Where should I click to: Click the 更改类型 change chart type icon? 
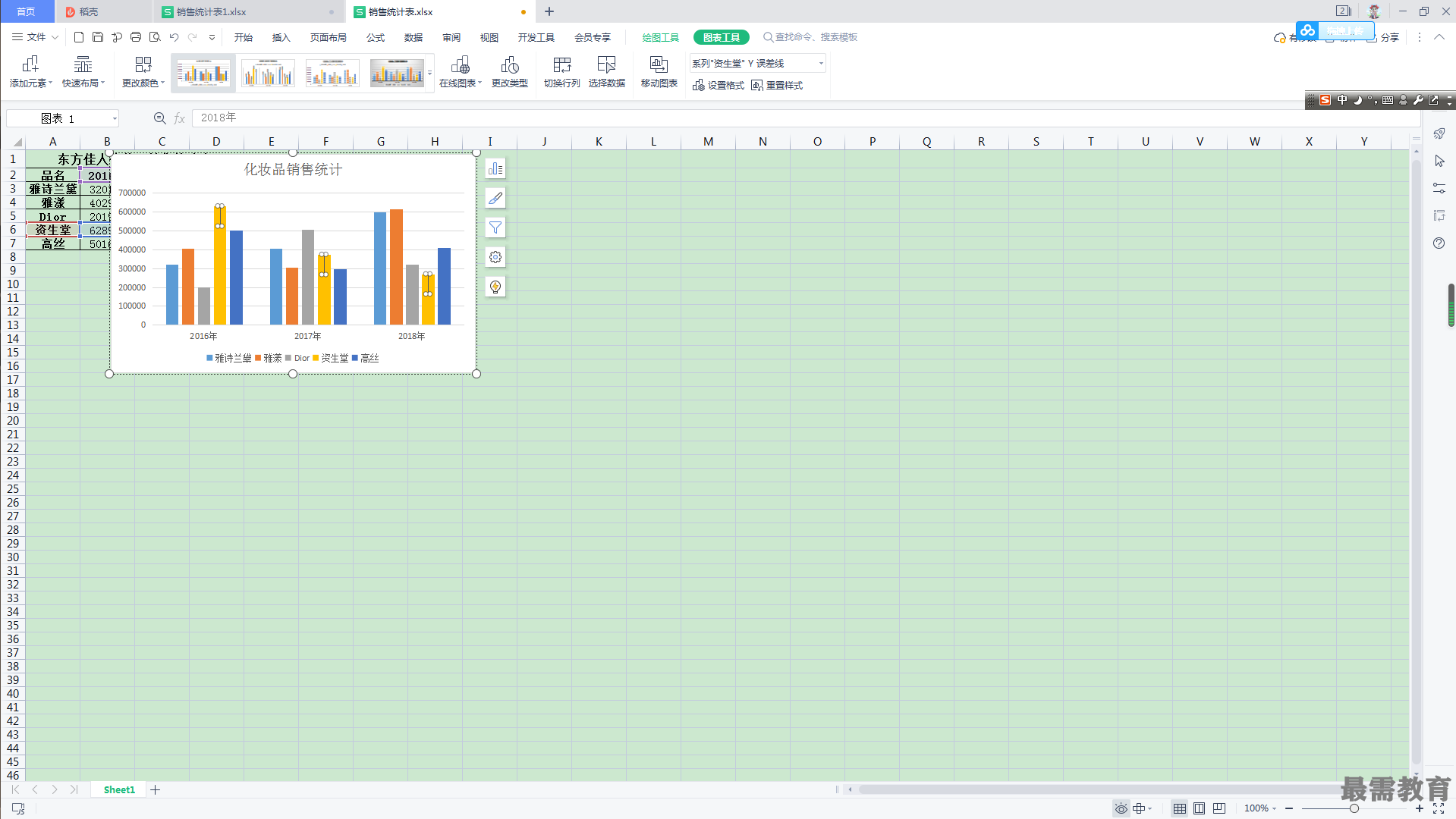510,72
